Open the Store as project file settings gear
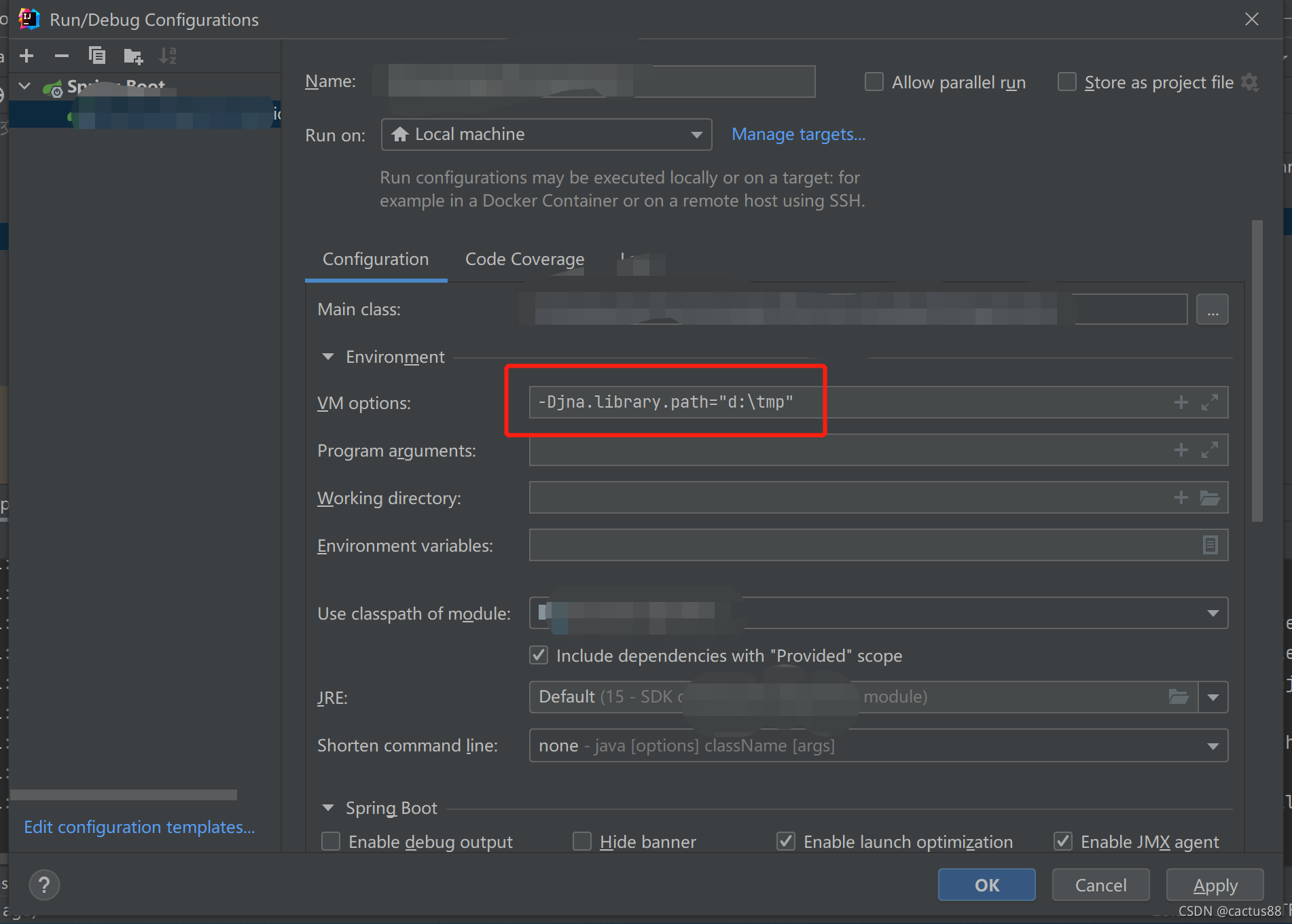Image resolution: width=1292 pixels, height=924 pixels. (1251, 82)
